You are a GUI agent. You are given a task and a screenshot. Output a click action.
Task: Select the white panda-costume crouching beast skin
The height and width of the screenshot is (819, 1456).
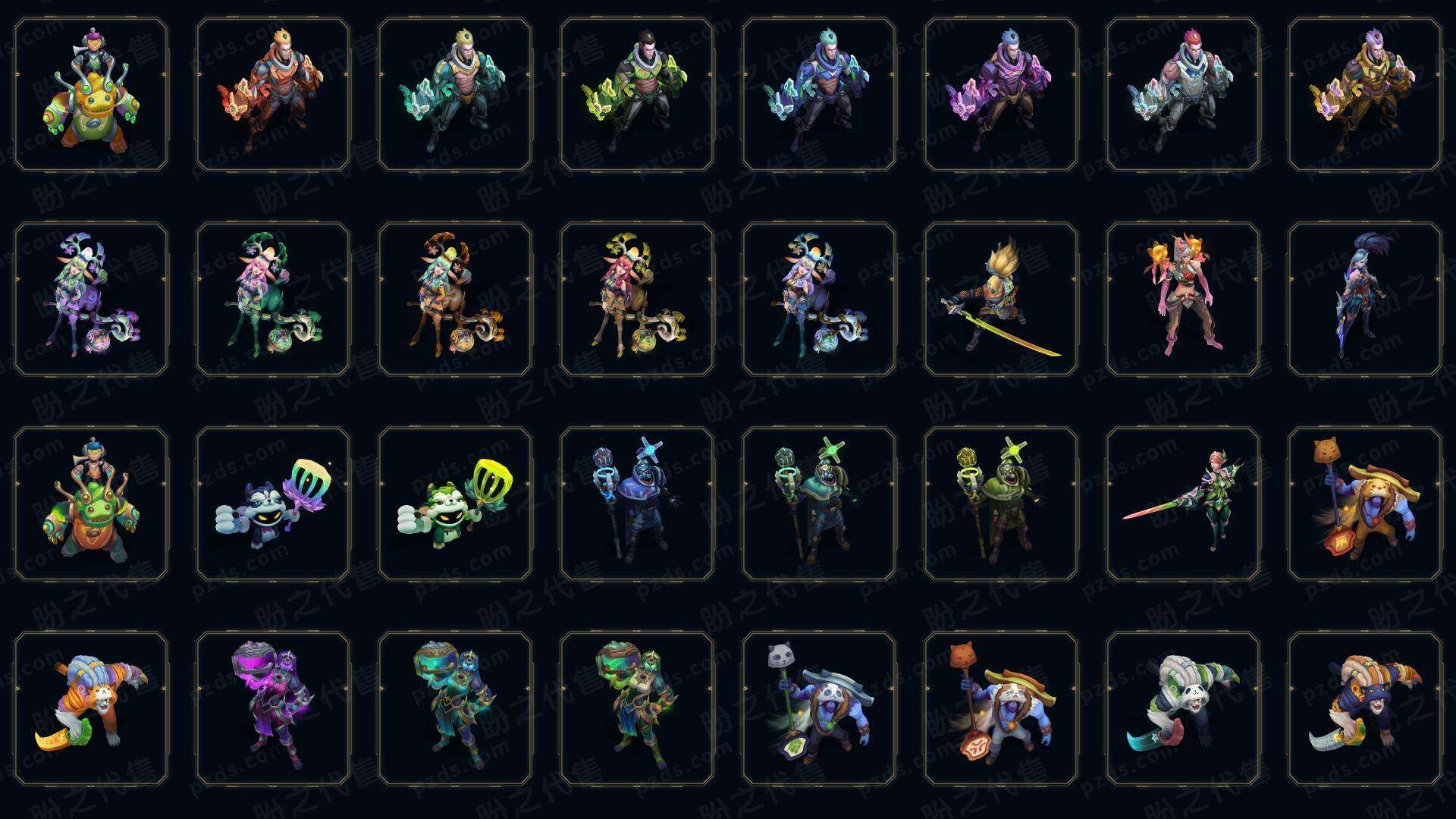1183,708
